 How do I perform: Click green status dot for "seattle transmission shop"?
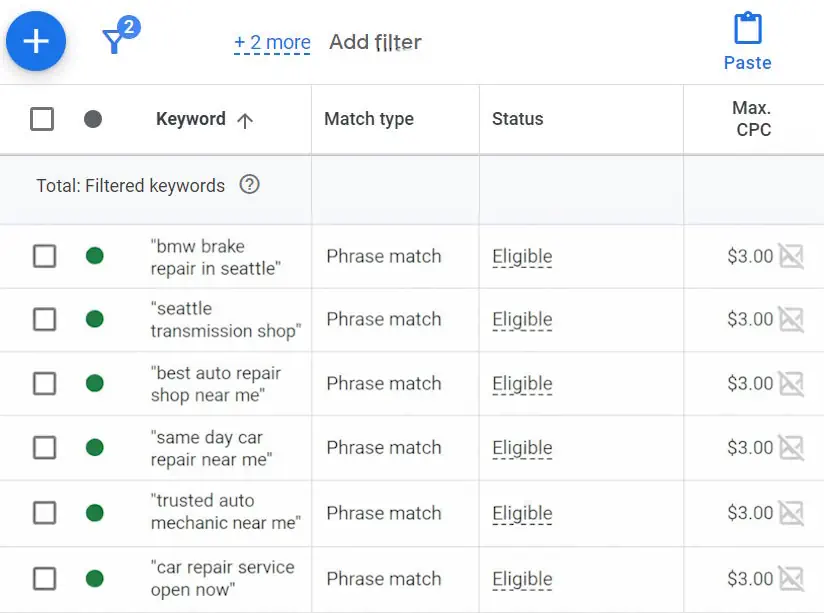[95, 319]
